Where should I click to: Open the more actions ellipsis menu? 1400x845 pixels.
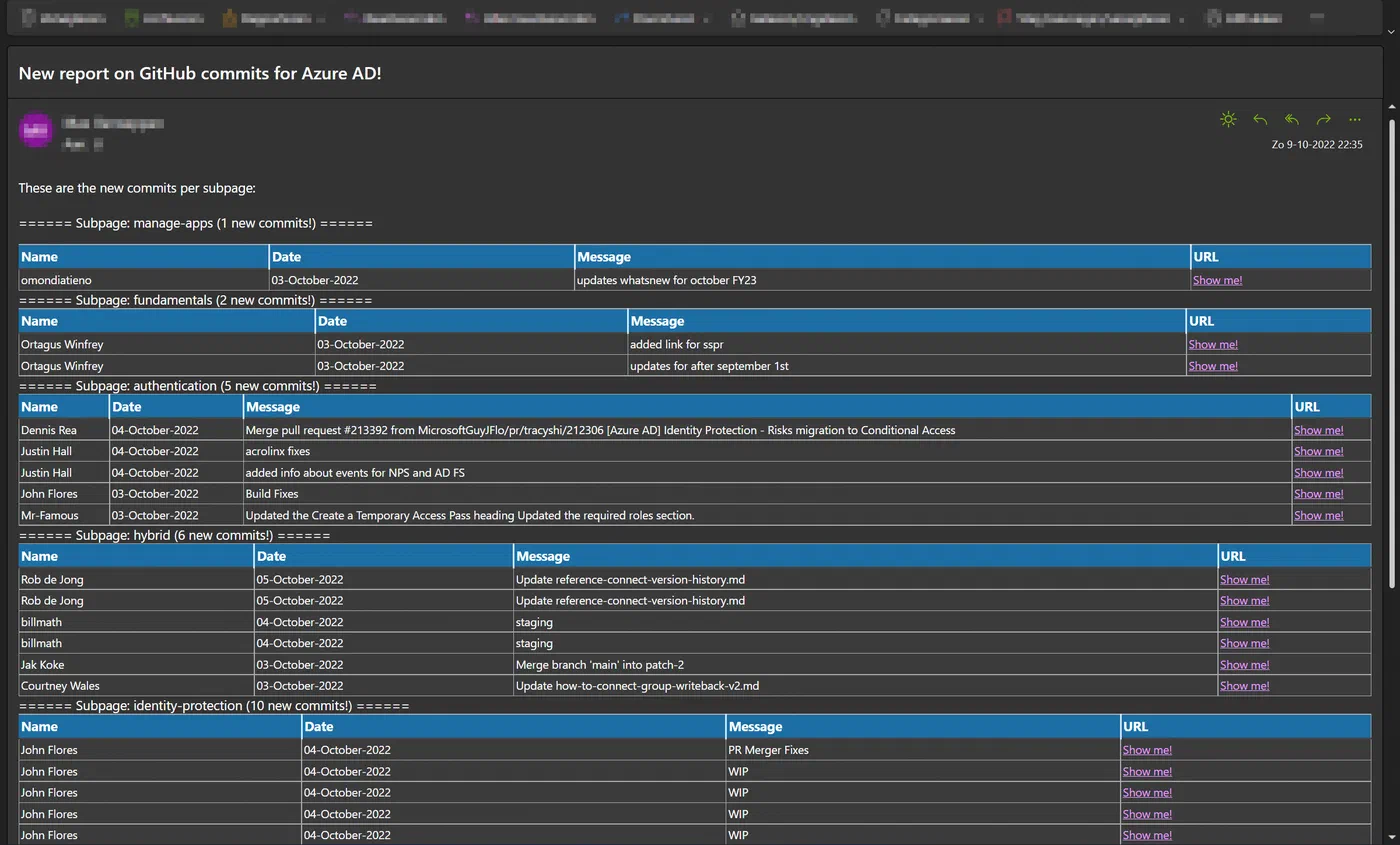[1355, 120]
